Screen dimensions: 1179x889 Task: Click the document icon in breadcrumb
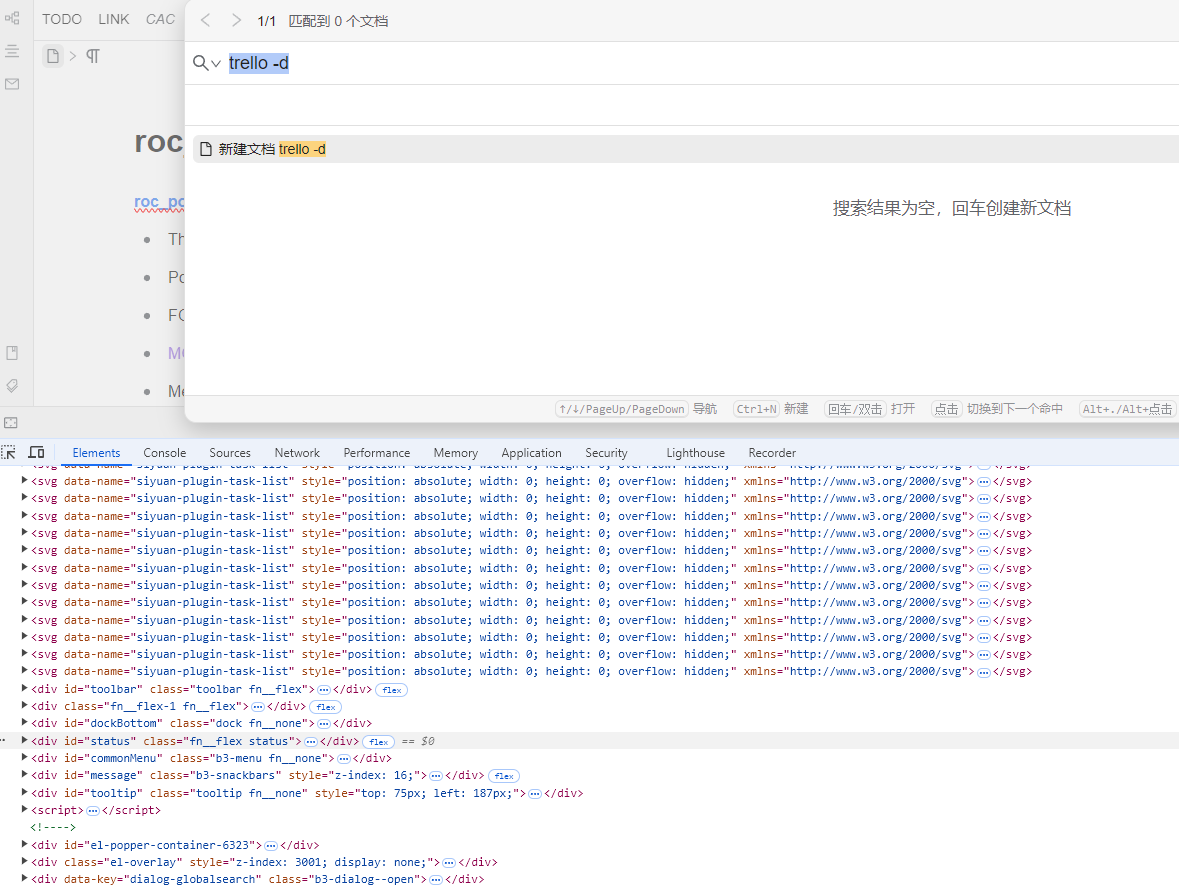[x=53, y=56]
